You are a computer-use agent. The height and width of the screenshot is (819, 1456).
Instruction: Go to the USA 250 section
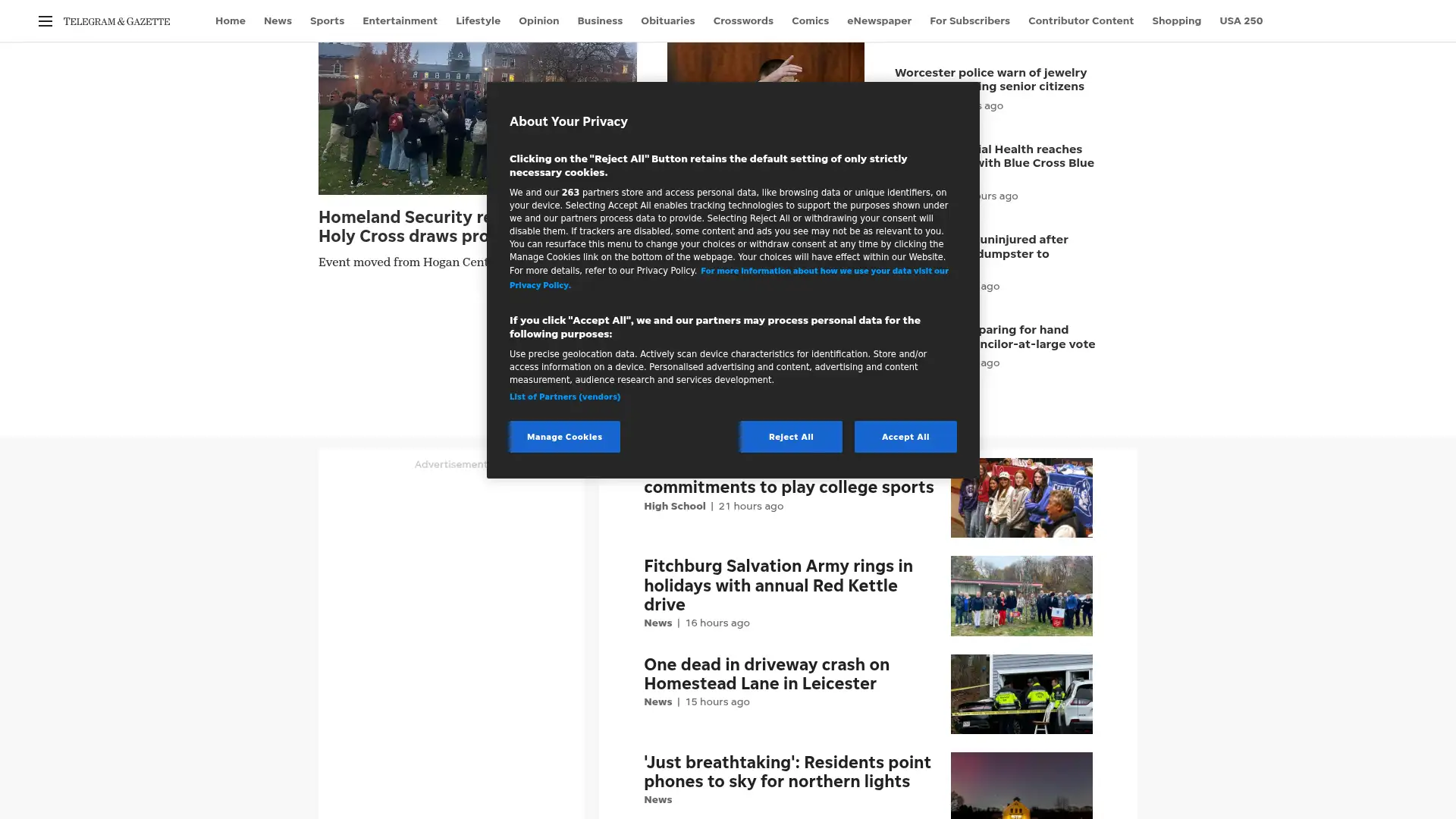[1241, 20]
